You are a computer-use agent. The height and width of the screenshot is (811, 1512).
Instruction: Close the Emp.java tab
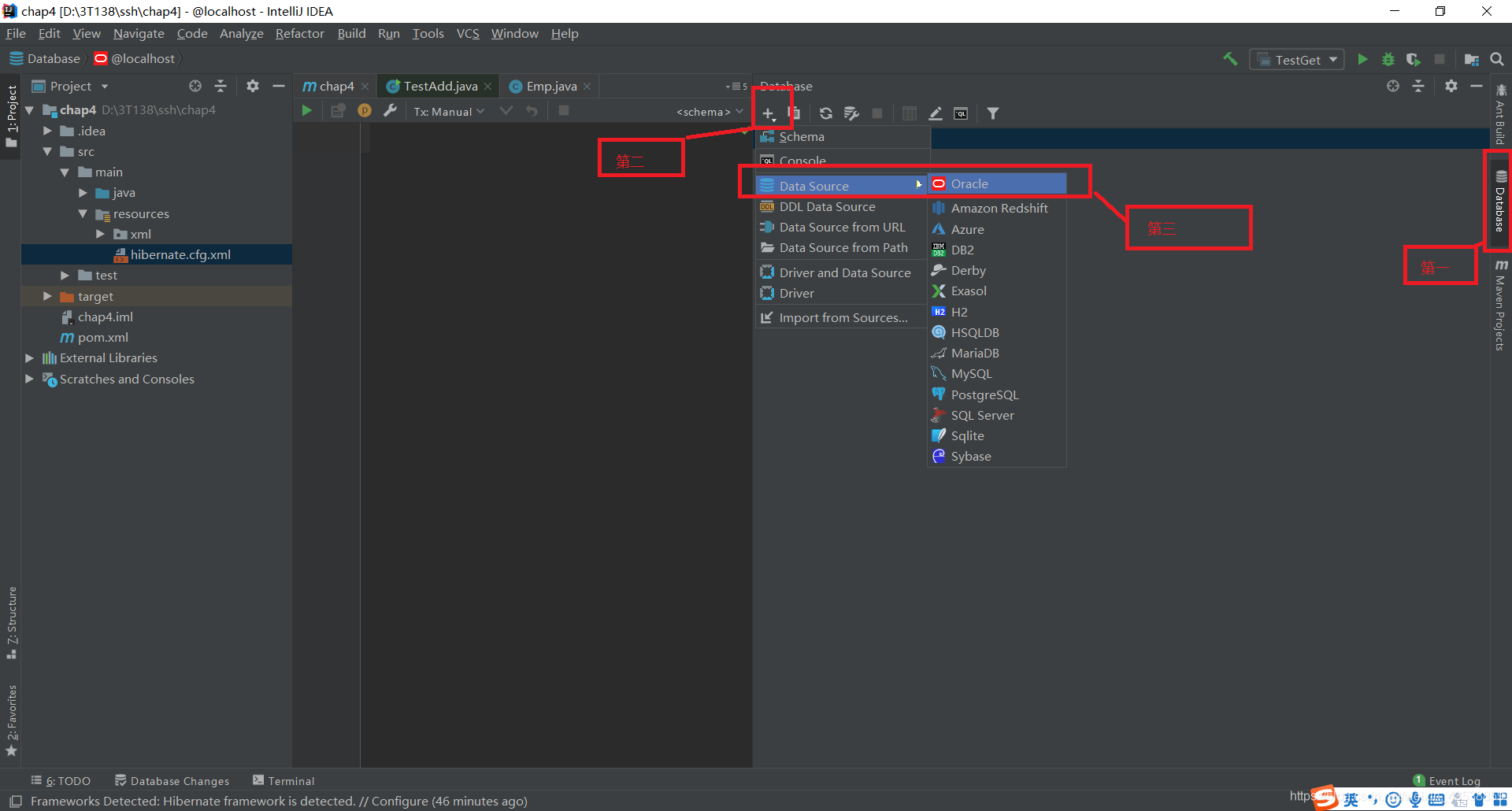[587, 86]
